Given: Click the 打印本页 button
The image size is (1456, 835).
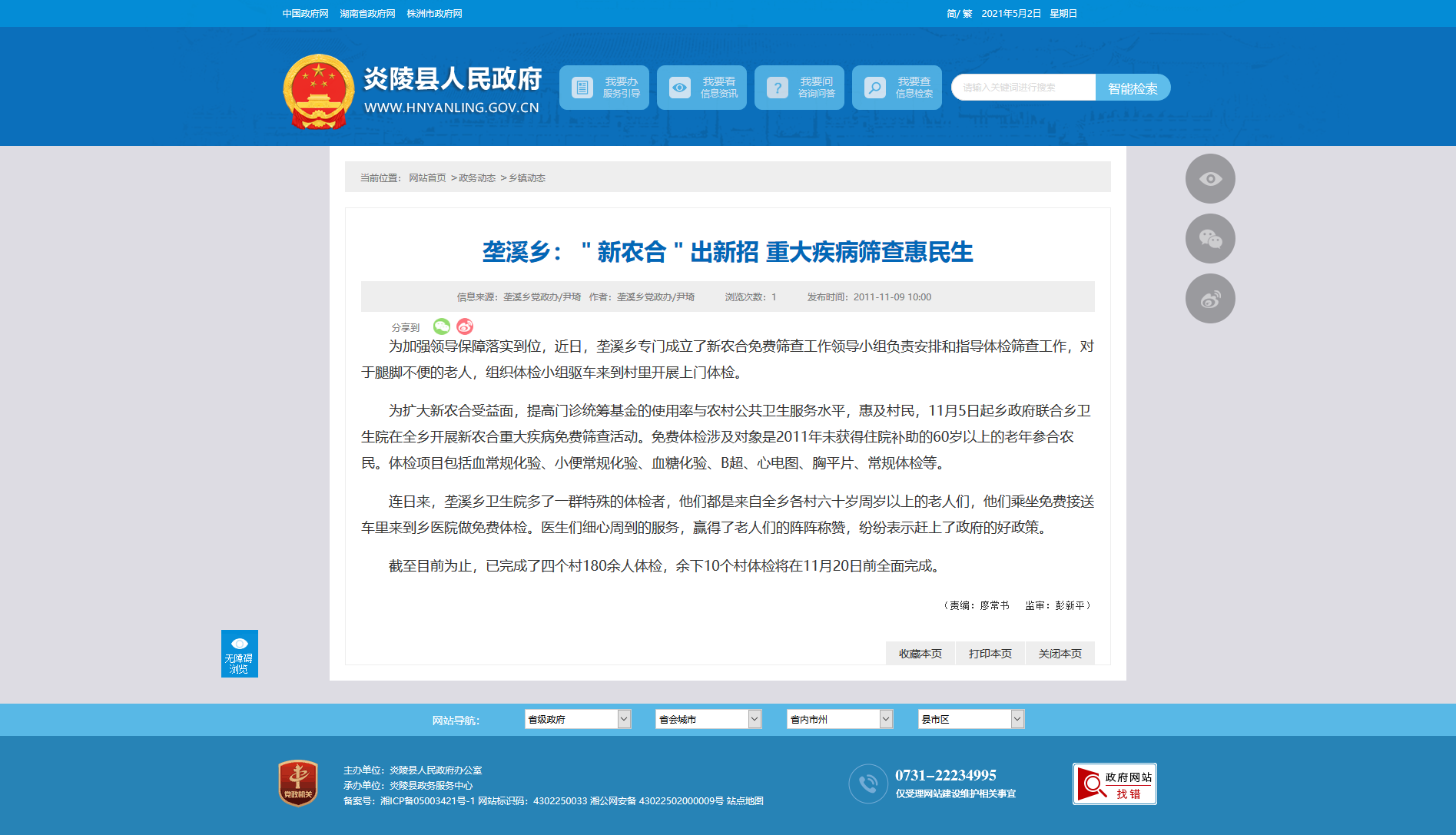Looking at the screenshot, I should click(x=990, y=654).
